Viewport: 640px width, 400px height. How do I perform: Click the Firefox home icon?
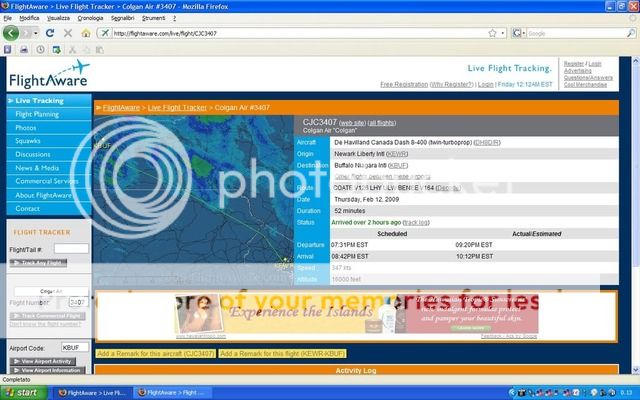pyautogui.click(x=87, y=33)
